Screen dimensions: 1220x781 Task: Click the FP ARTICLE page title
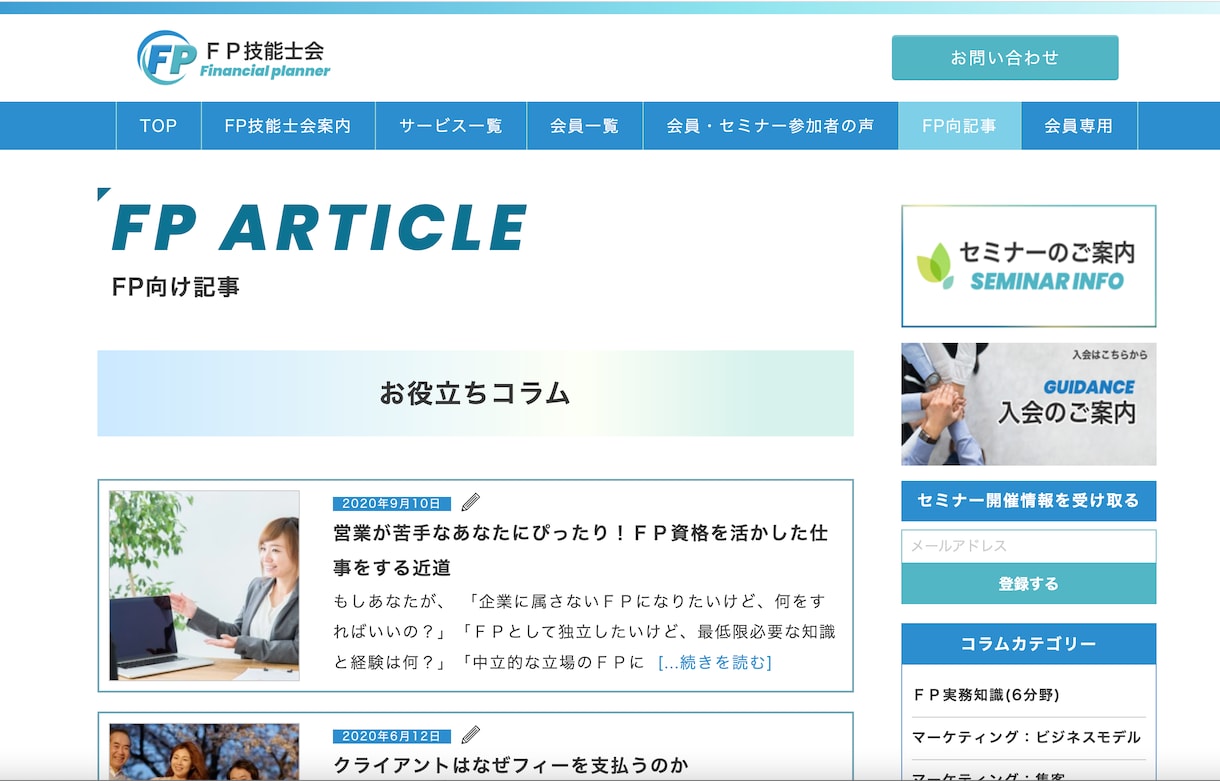[319, 228]
